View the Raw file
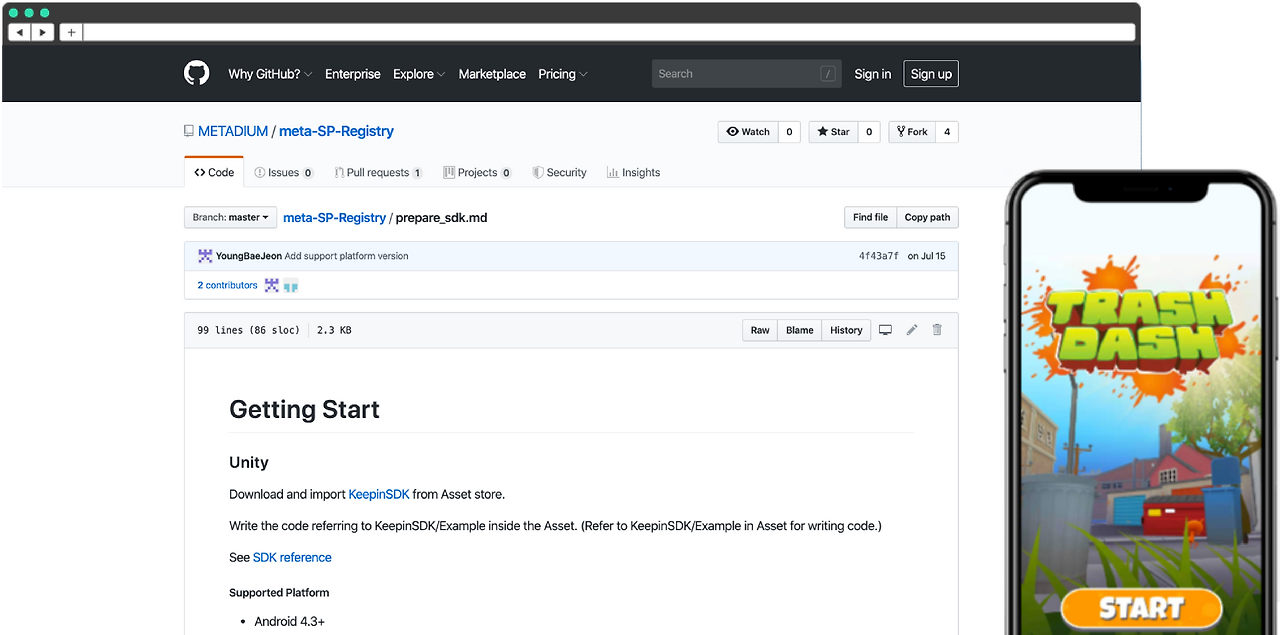 (x=760, y=330)
